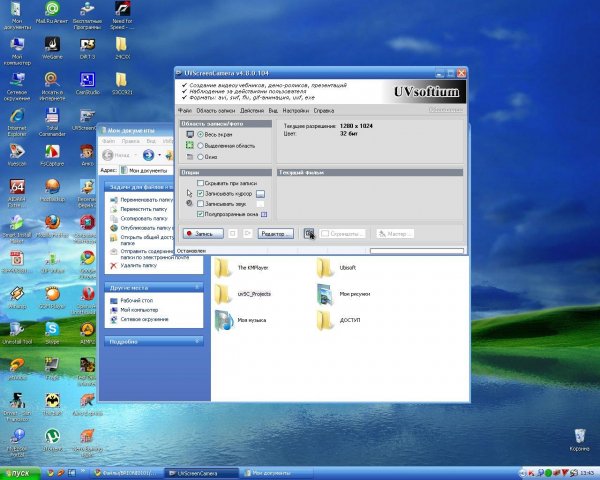Click the UVsoftium logo banner
The image size is (600, 480).
click(x=426, y=92)
